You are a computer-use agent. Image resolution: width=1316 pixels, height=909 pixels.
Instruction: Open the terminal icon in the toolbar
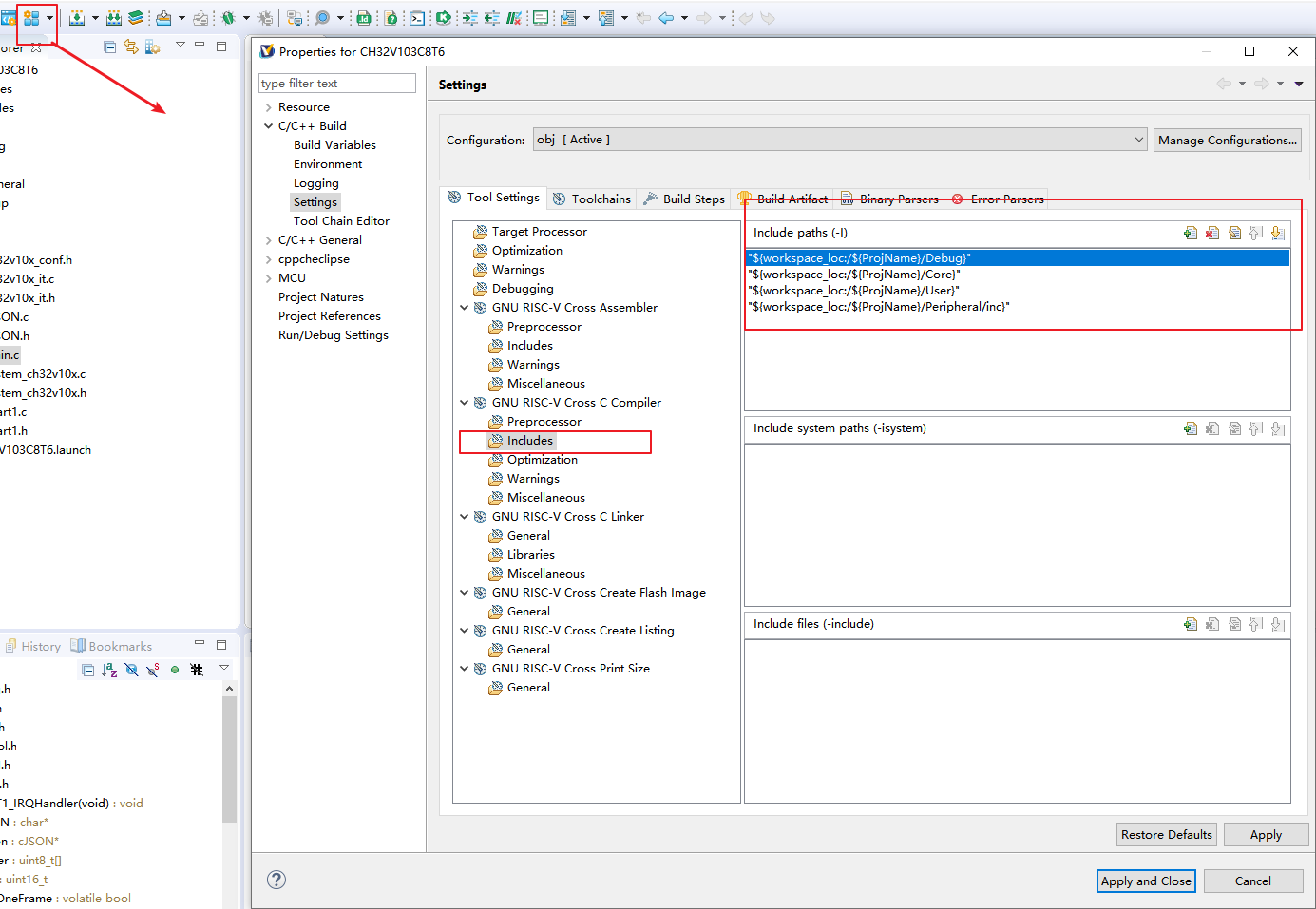417,18
